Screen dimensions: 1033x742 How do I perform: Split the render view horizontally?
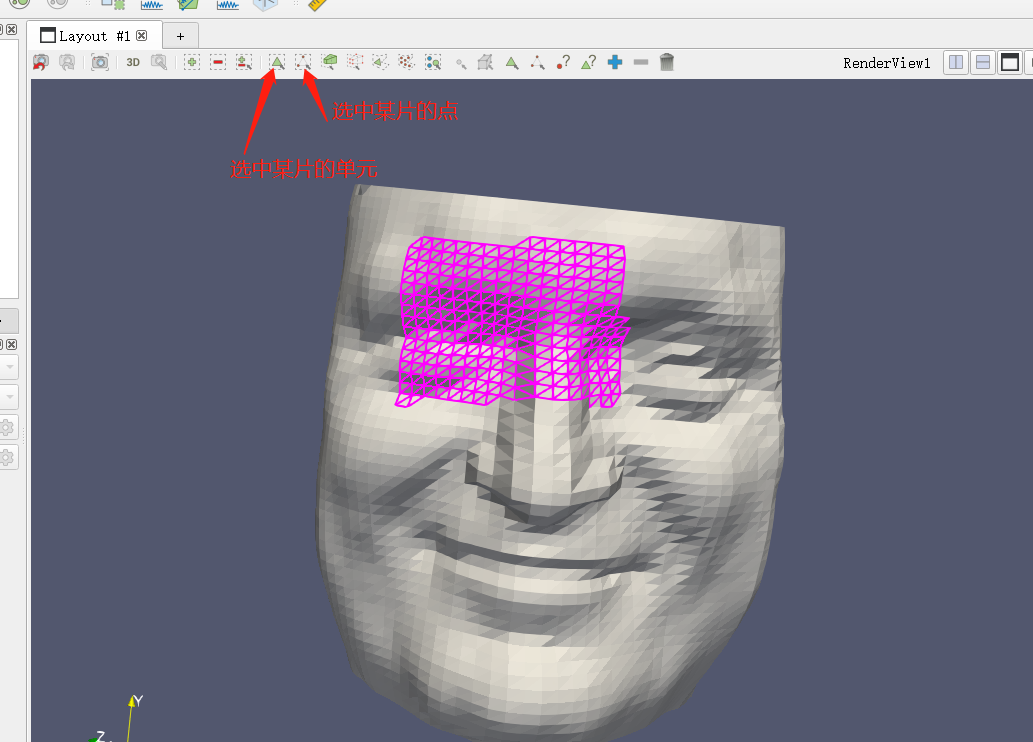pos(956,62)
